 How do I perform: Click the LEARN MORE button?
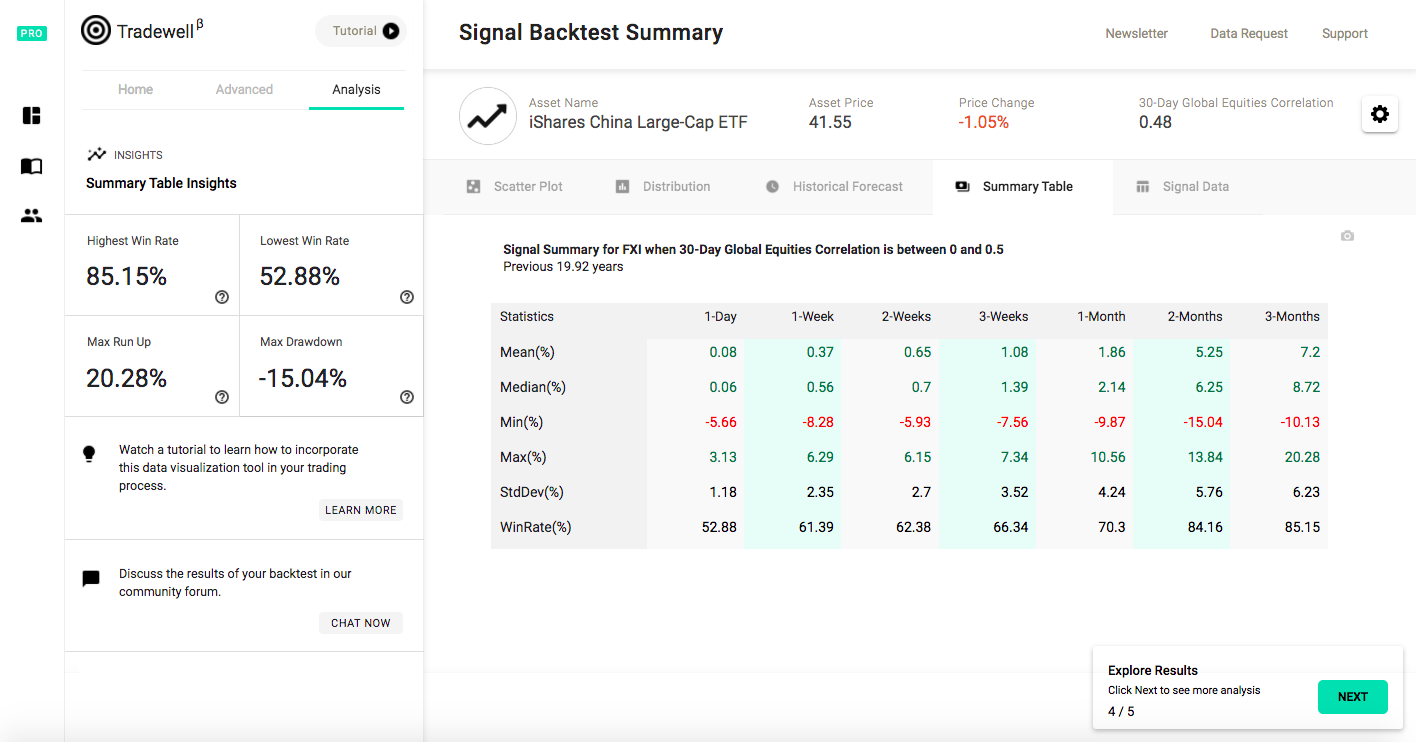[x=361, y=510]
